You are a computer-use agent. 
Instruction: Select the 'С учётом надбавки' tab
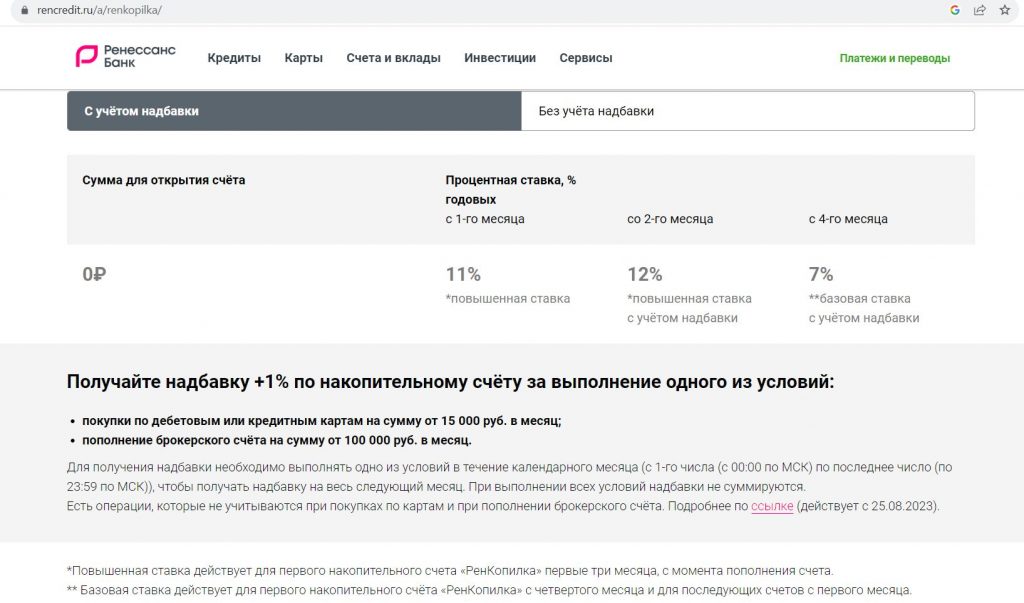[x=294, y=111]
